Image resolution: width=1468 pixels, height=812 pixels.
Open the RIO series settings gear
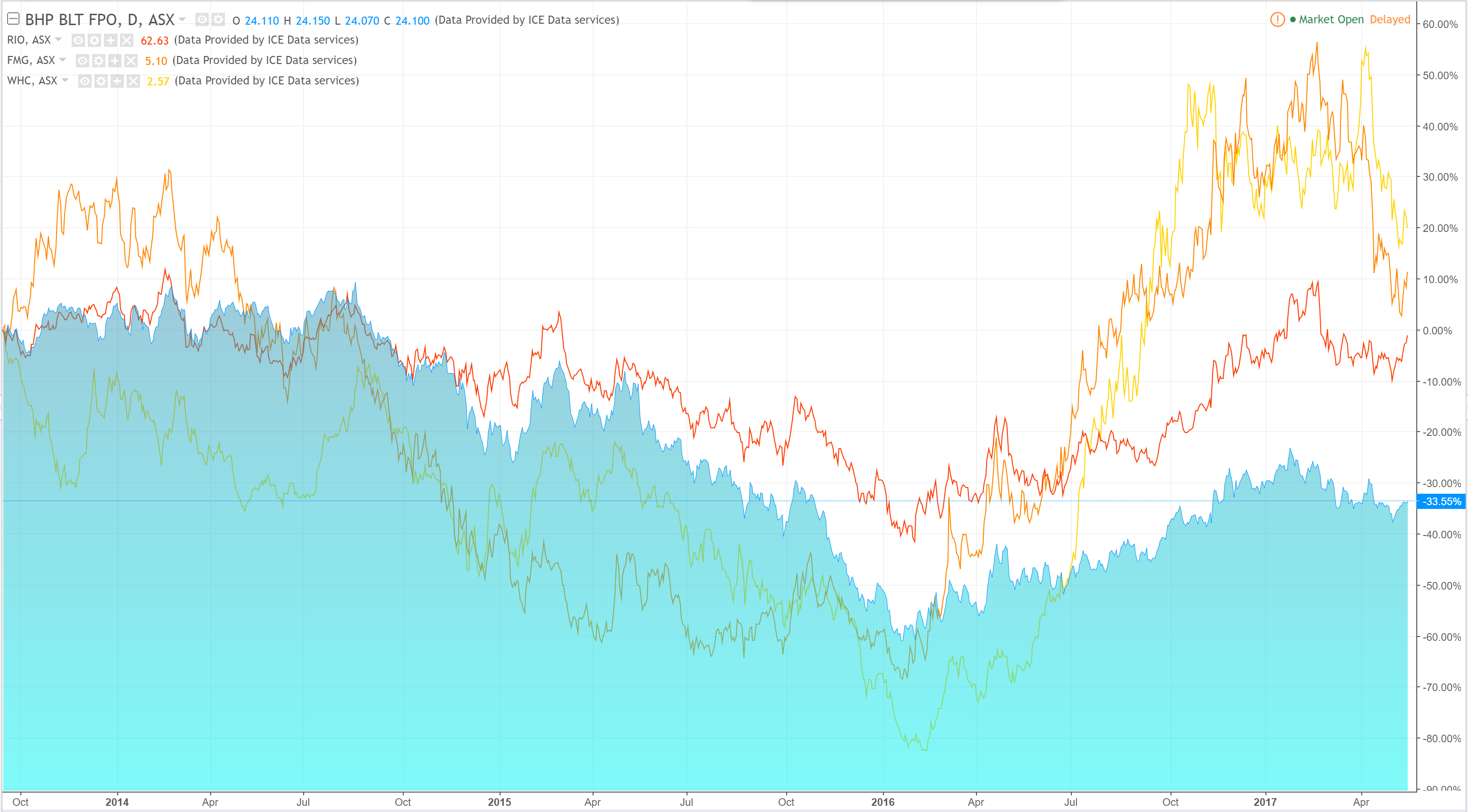click(x=94, y=40)
